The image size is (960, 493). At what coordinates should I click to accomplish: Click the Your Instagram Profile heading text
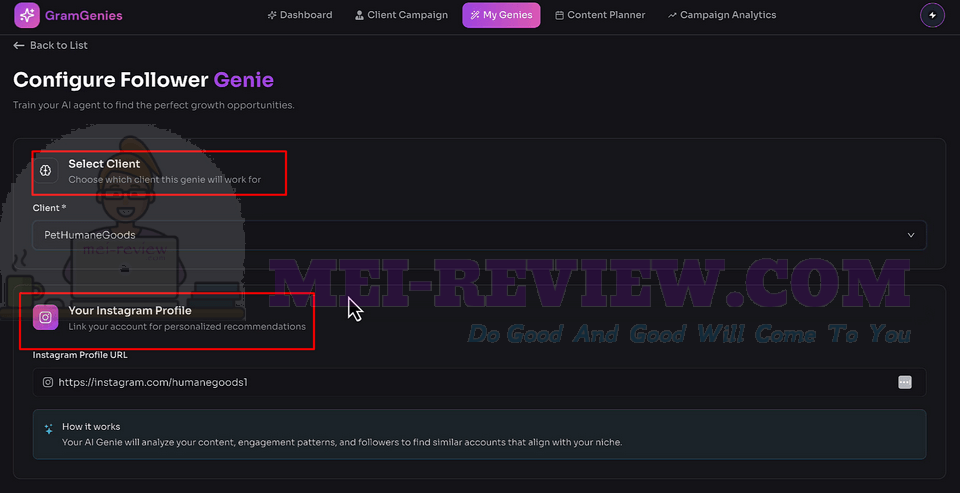point(130,310)
